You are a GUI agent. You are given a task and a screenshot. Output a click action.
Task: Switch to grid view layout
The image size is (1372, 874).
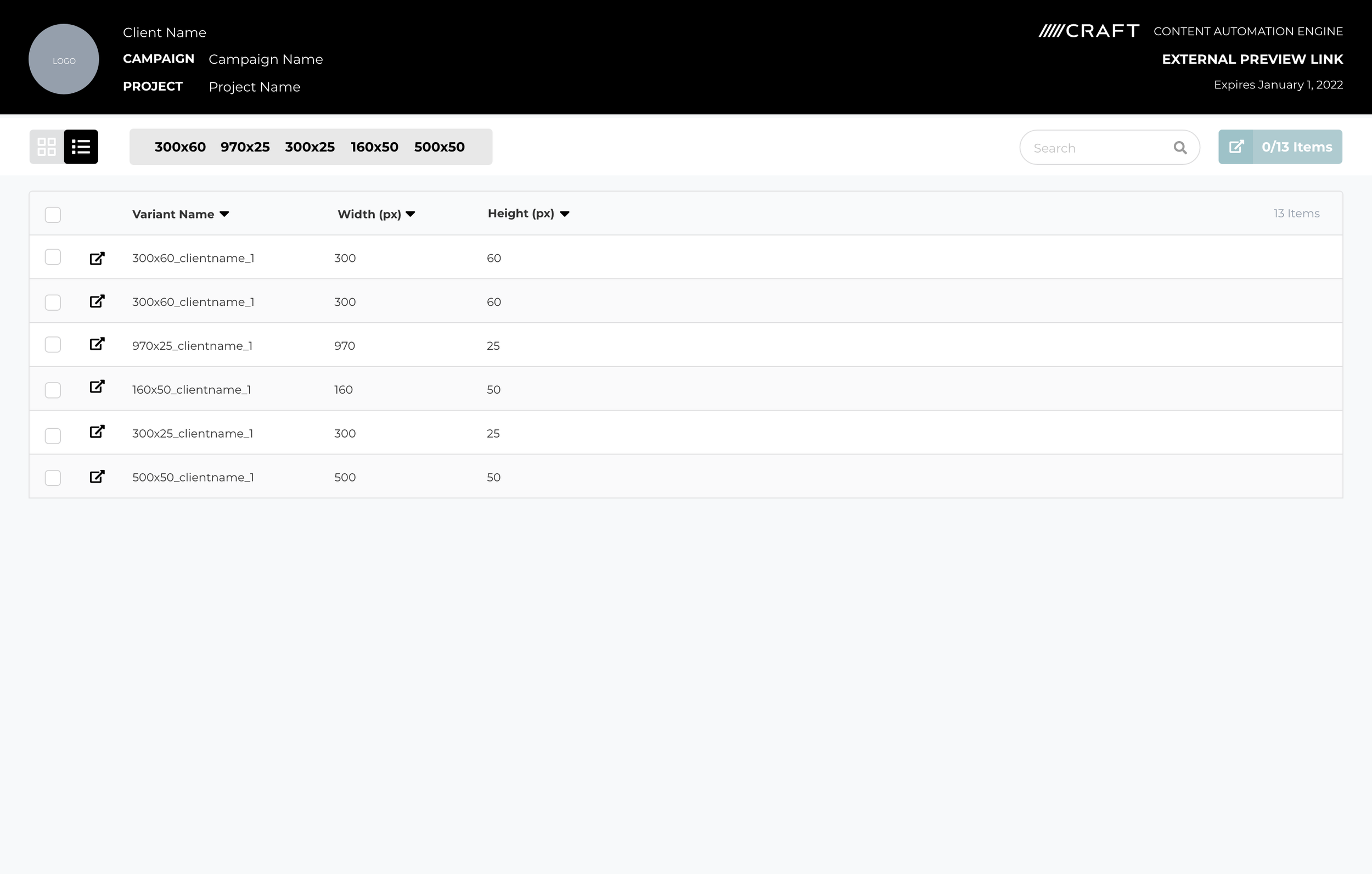pos(47,147)
